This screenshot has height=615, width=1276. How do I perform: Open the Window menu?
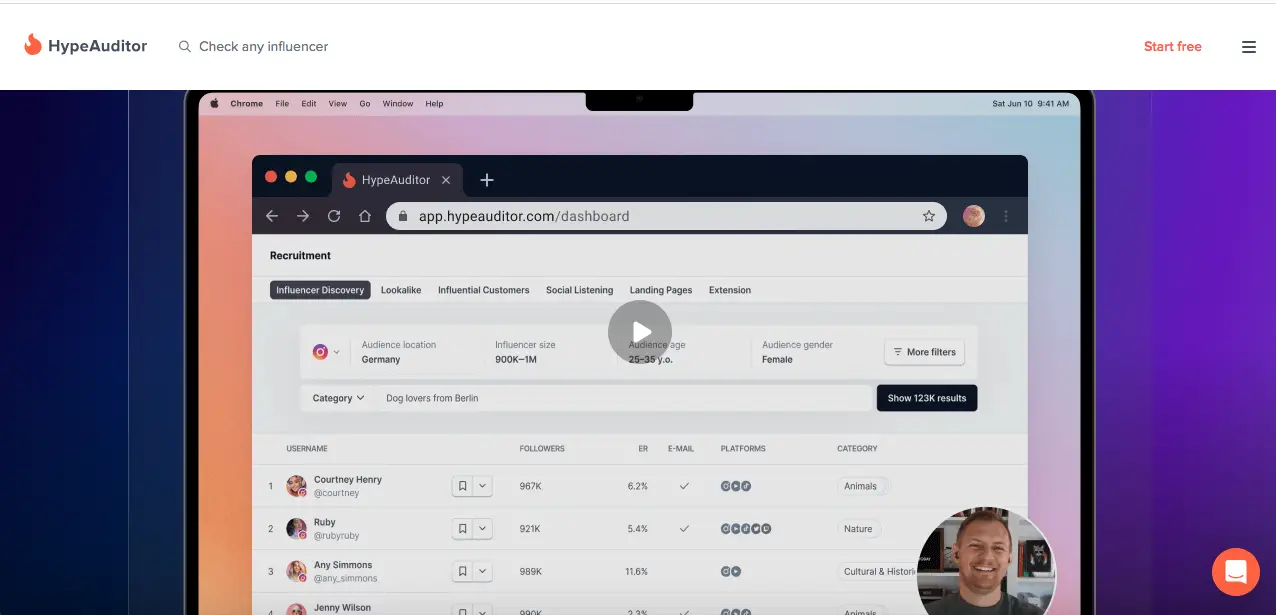398,103
